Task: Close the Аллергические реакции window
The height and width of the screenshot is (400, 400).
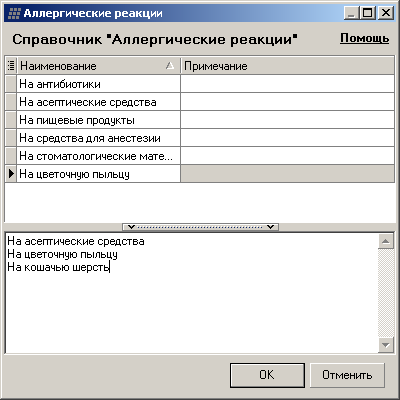Action: 386,13
